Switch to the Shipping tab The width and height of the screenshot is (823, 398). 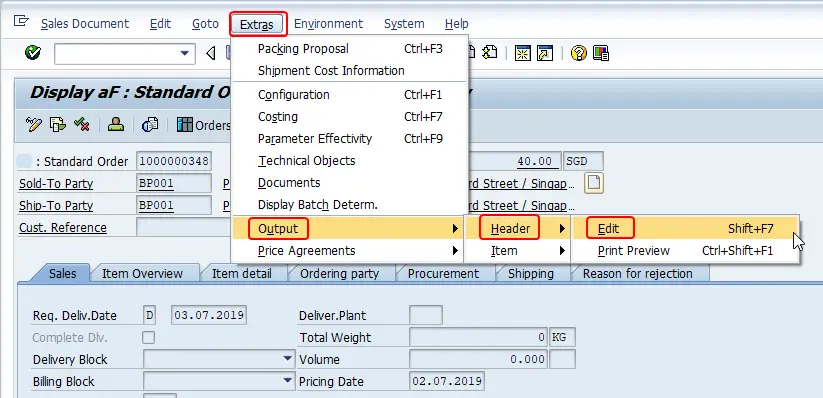pyautogui.click(x=531, y=274)
